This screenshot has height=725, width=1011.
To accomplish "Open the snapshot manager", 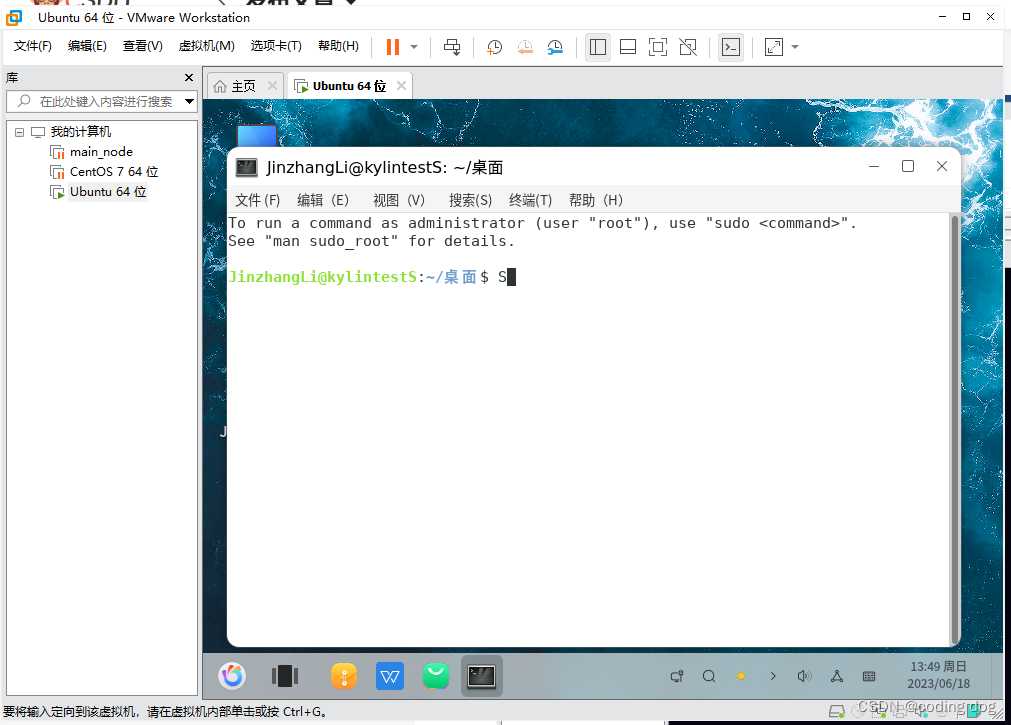I will point(555,46).
